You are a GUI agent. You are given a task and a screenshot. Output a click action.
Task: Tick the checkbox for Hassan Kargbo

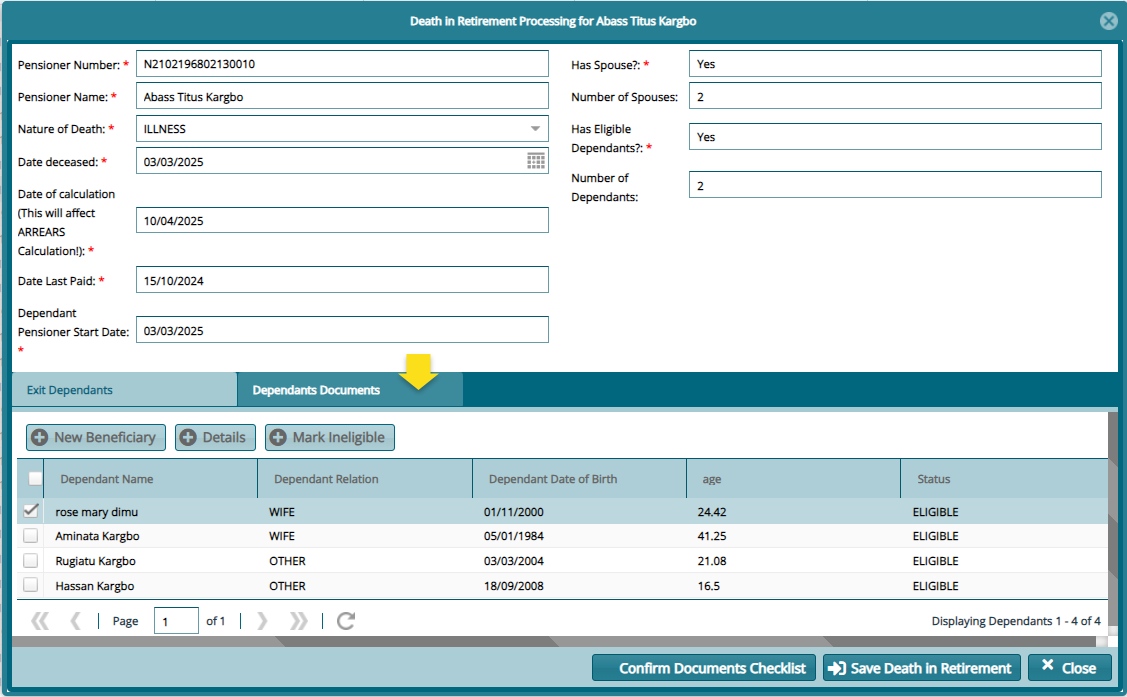(x=31, y=585)
